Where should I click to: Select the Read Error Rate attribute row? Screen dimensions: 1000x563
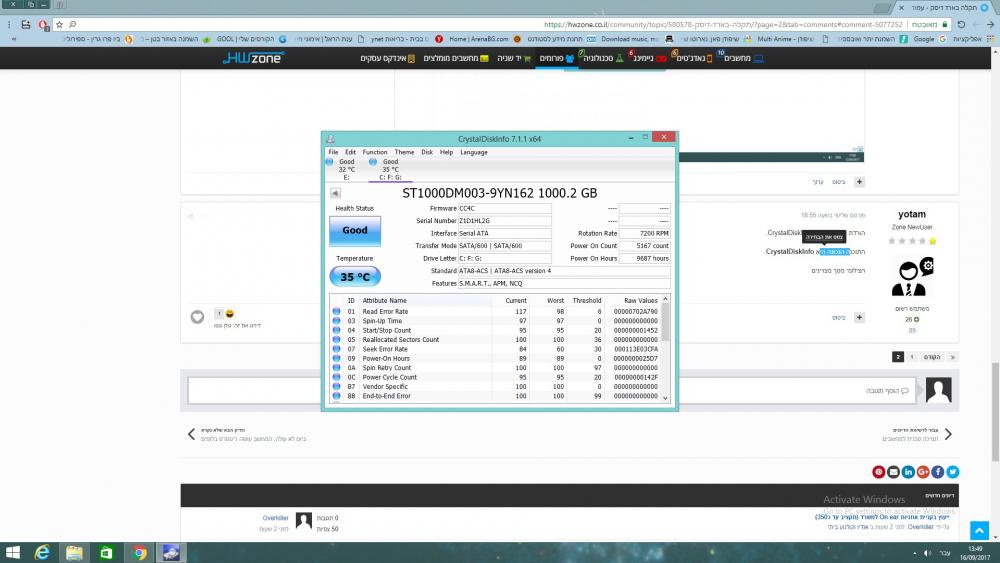click(496, 312)
